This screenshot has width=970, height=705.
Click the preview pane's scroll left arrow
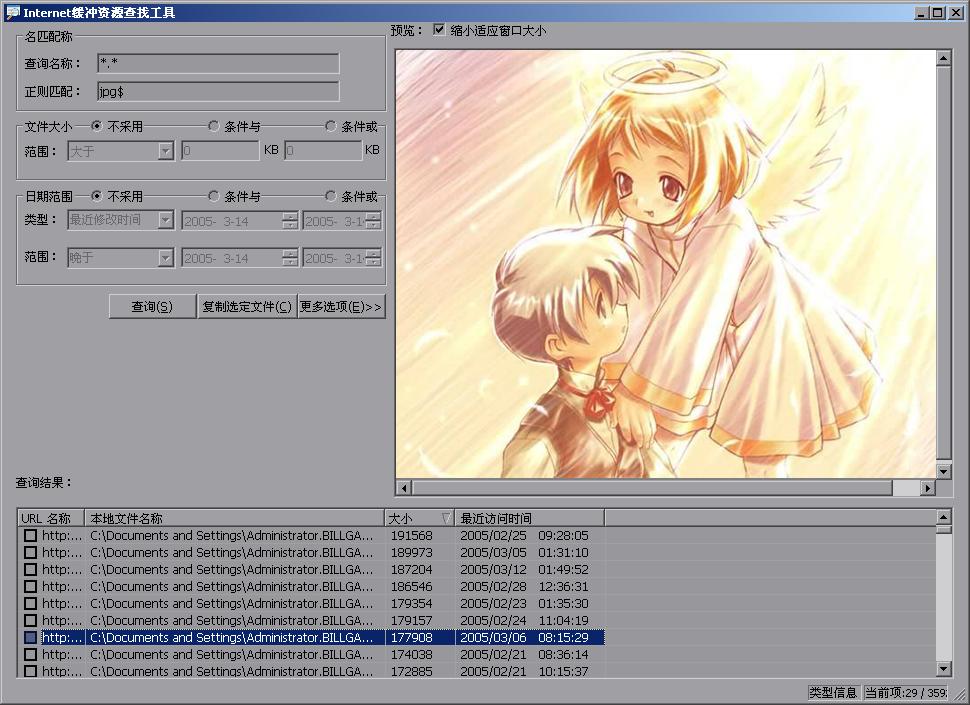click(404, 488)
